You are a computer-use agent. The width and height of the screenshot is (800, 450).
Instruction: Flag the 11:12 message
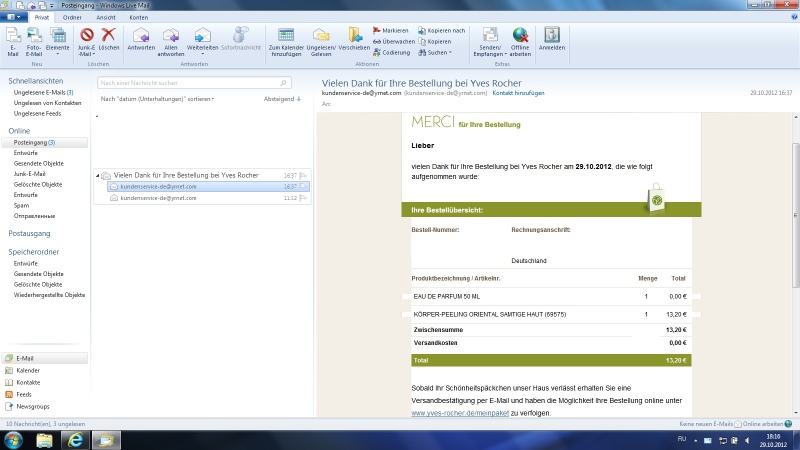pos(304,198)
